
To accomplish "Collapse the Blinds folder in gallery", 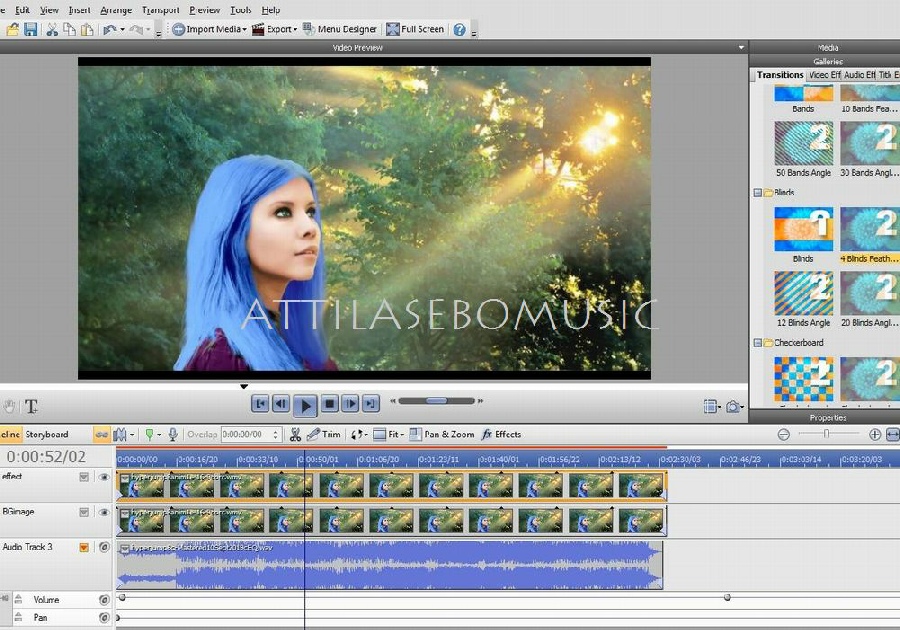I will [758, 193].
